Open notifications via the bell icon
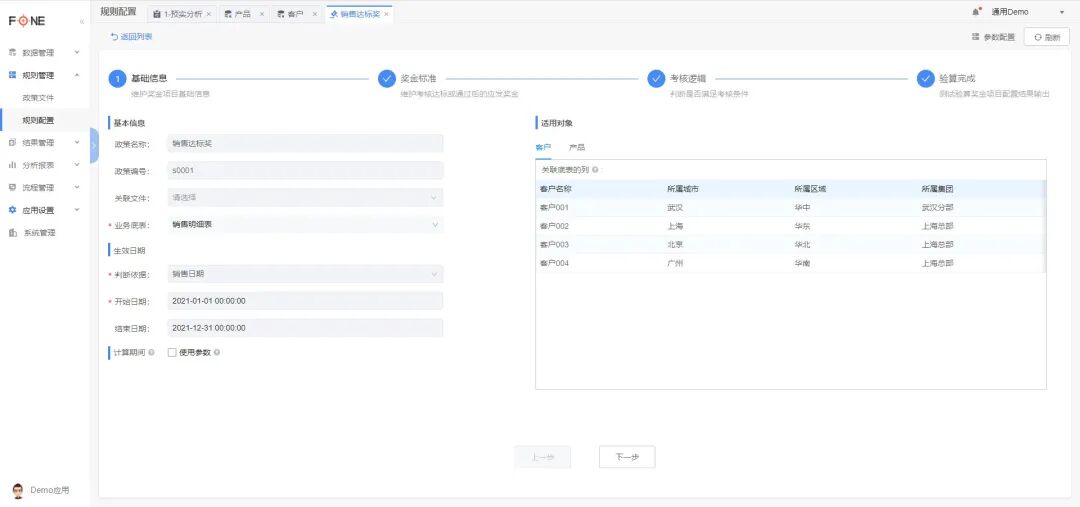Viewport: 1080px width, 507px height. 976,12
